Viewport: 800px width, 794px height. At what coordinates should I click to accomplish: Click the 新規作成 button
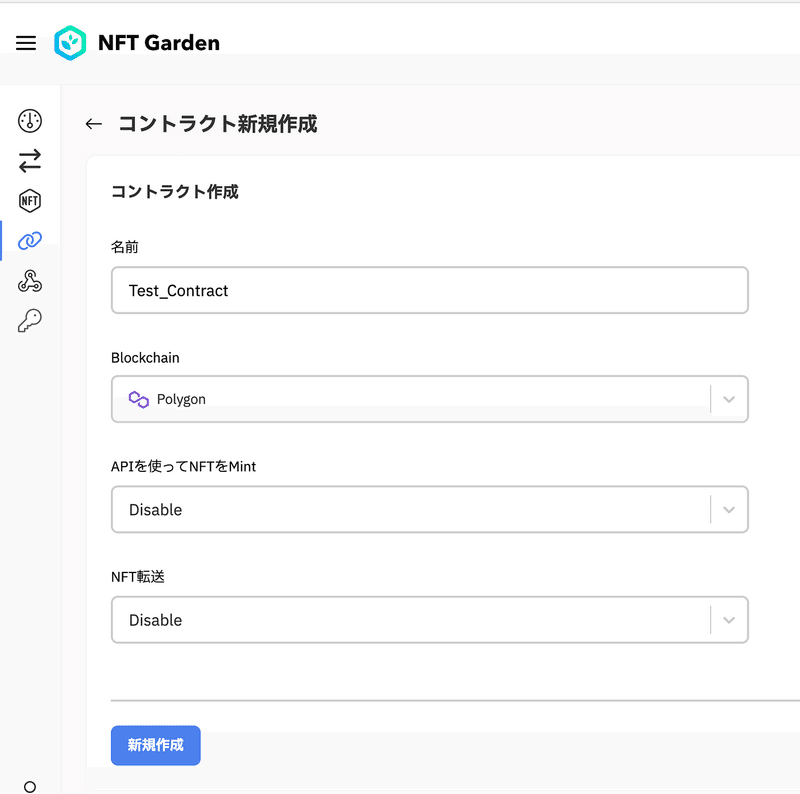156,745
